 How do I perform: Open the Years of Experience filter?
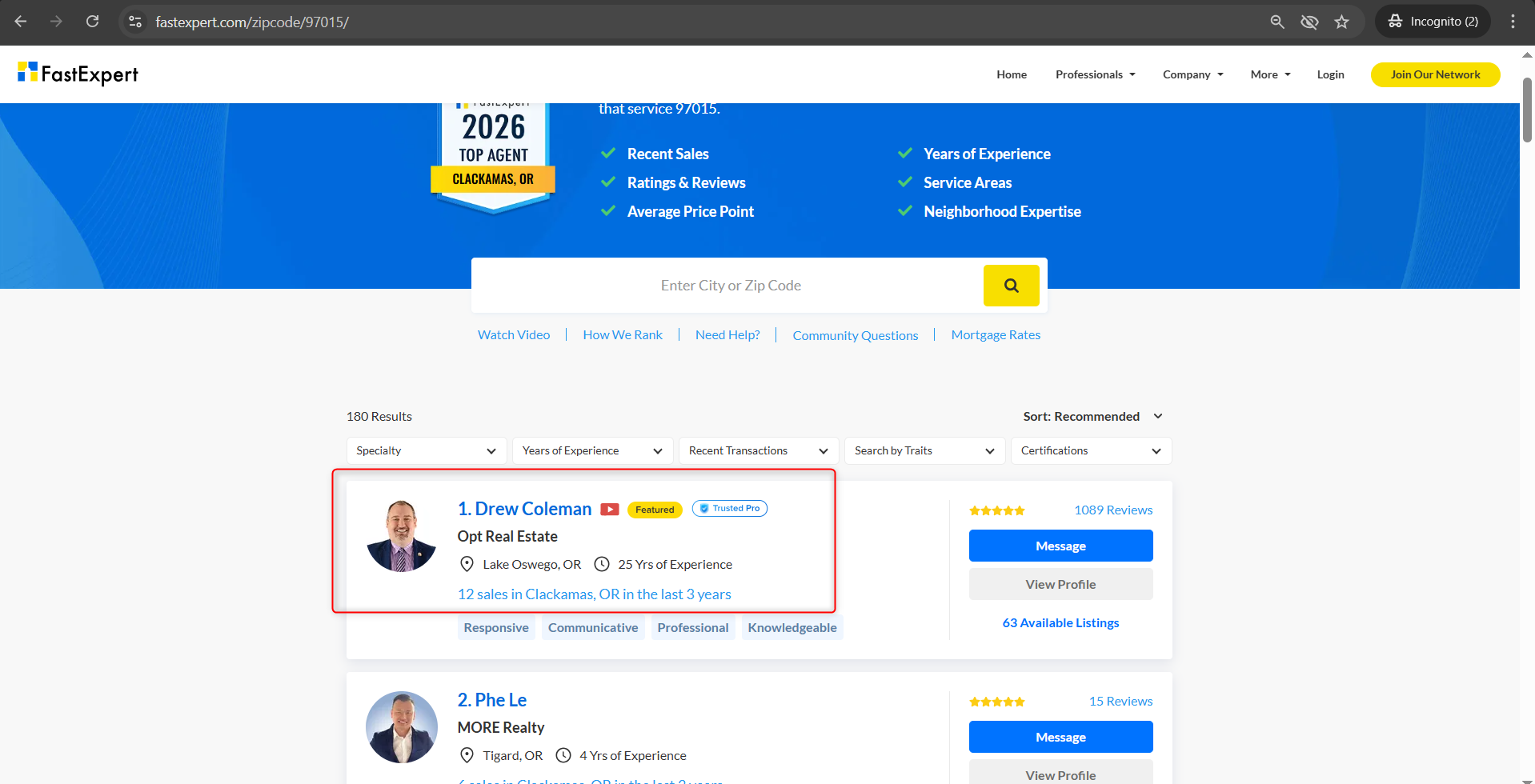[x=592, y=451]
